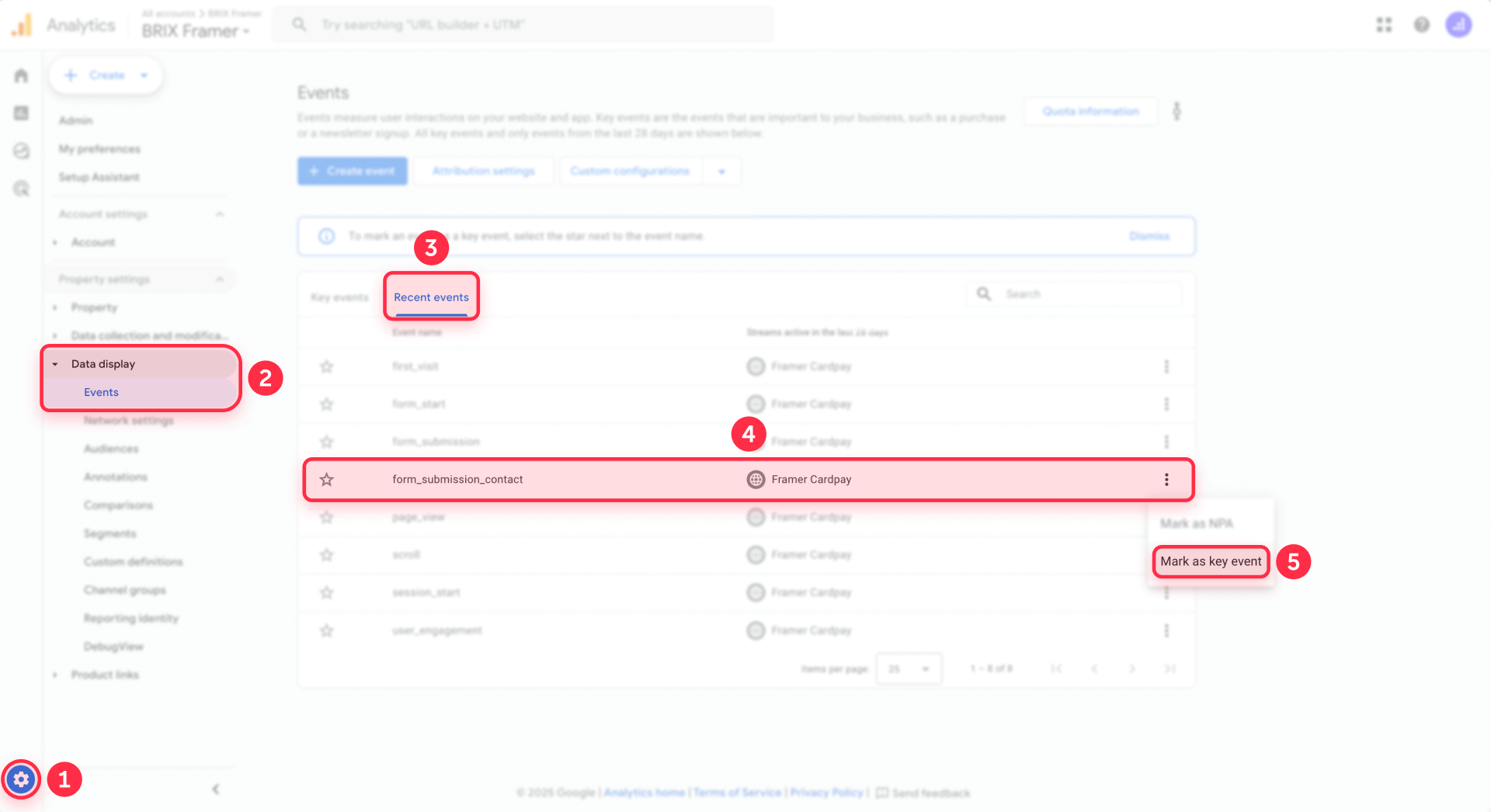This screenshot has height=812, width=1491.
Task: Switch to Recent events tab
Action: click(x=431, y=297)
